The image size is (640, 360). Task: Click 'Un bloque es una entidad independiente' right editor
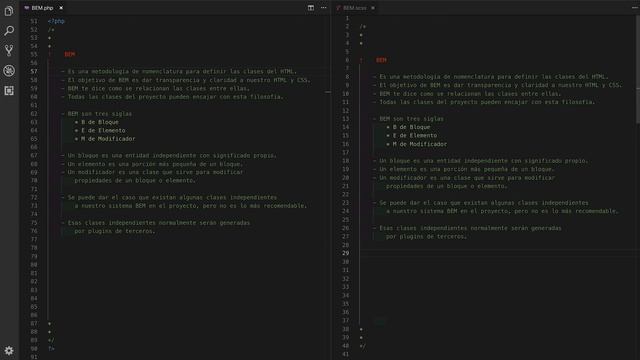(x=444, y=161)
